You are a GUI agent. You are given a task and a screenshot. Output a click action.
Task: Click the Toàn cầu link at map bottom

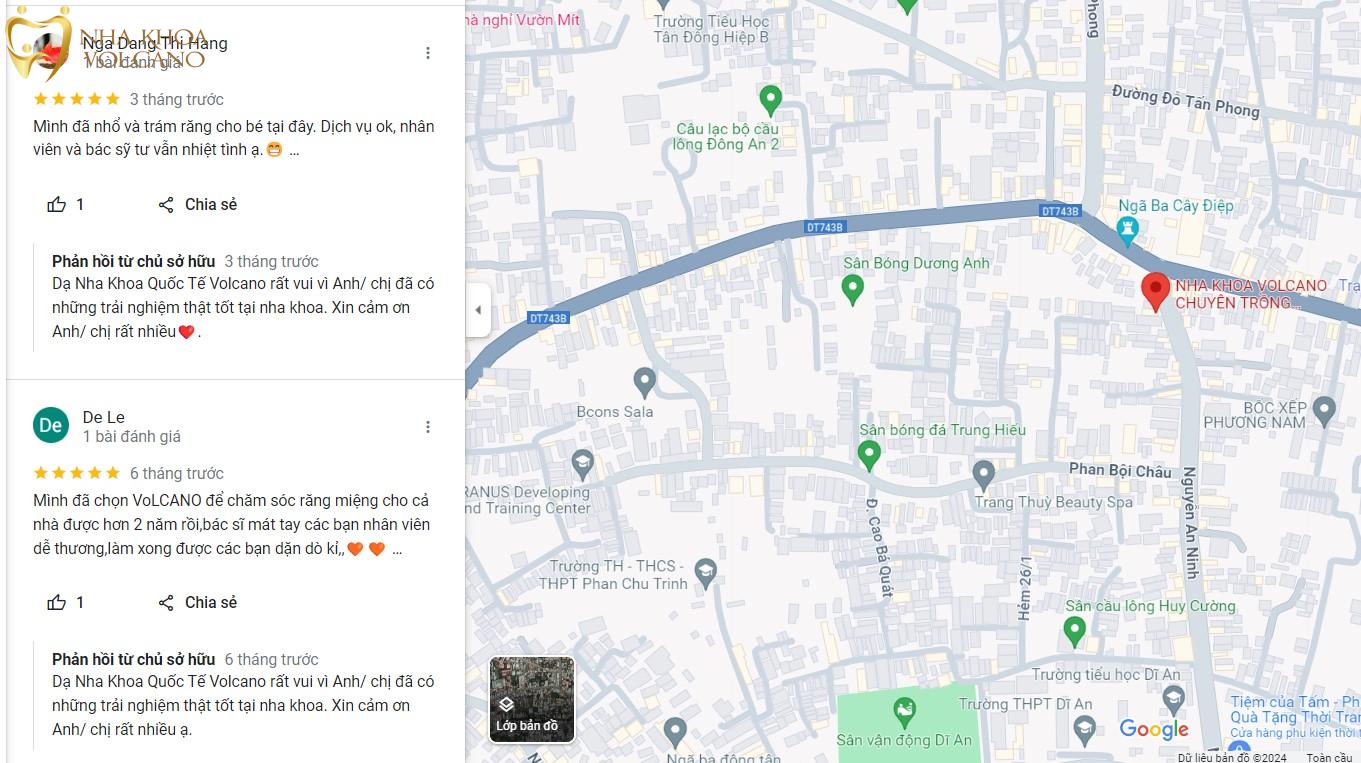[1329, 757]
